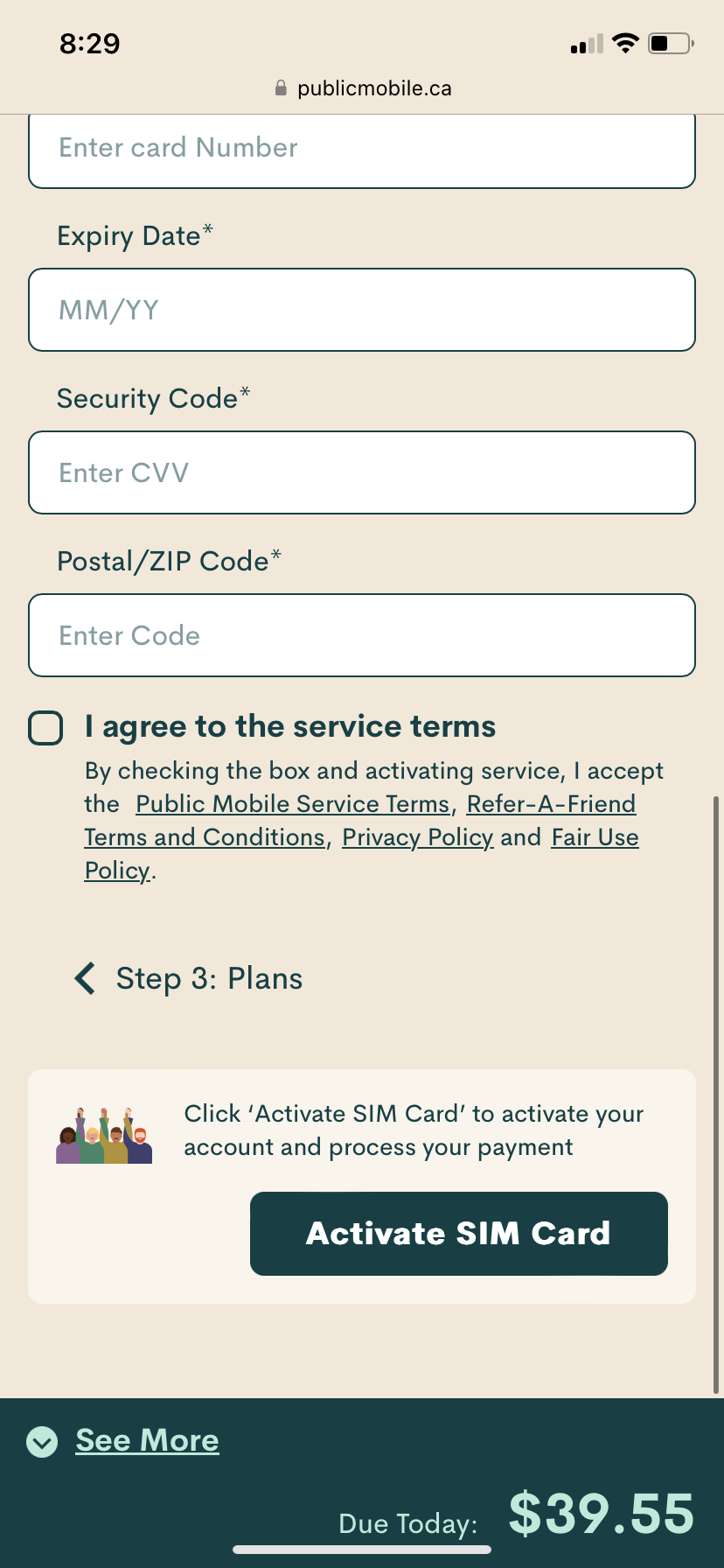Tap the back chevron beside Step 3: Plans

[x=84, y=978]
